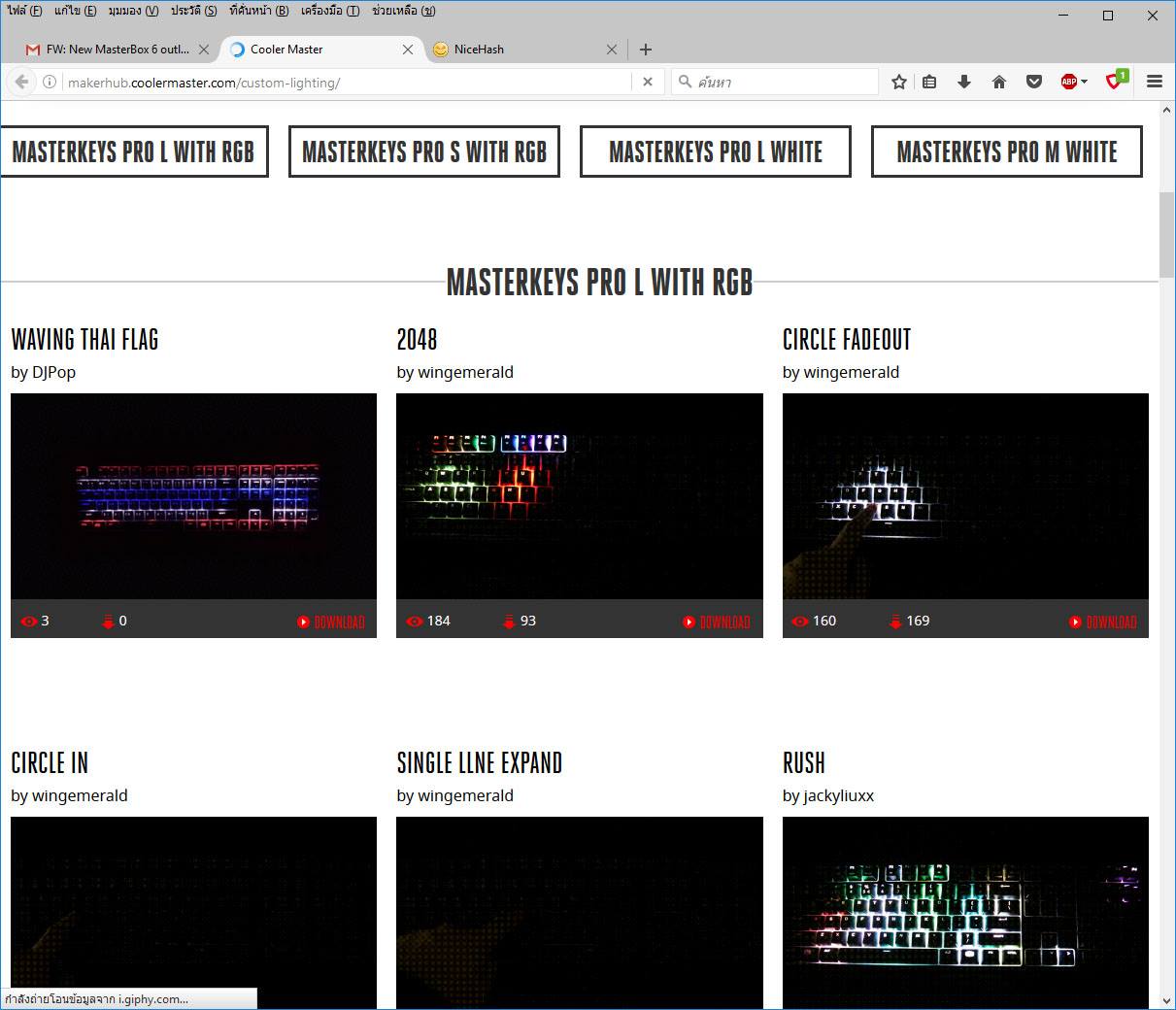The height and width of the screenshot is (1010, 1176).
Task: Open a new tab with plus button
Action: [646, 50]
